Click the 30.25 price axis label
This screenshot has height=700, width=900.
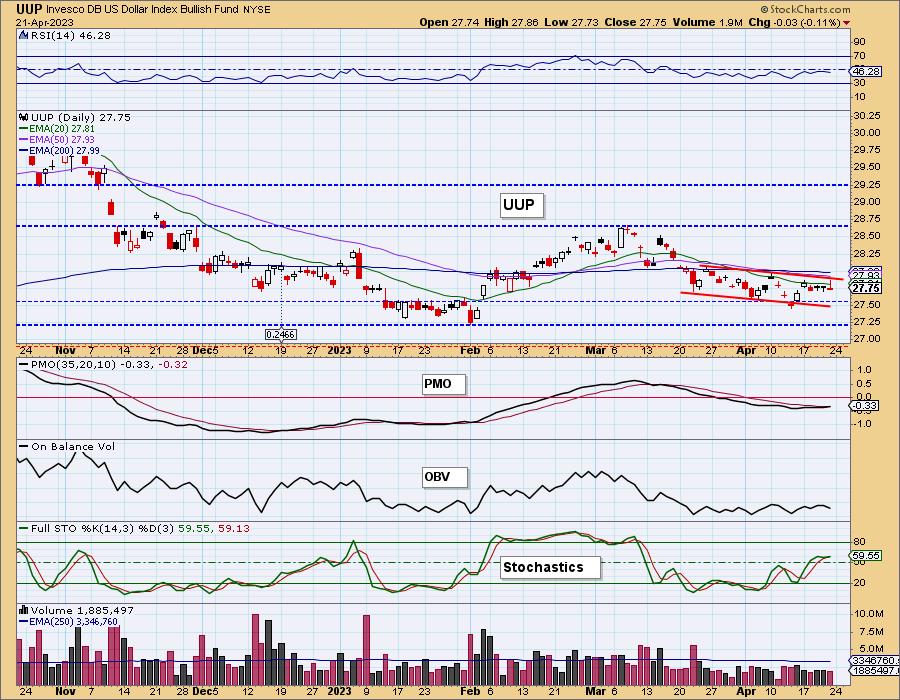click(x=867, y=116)
